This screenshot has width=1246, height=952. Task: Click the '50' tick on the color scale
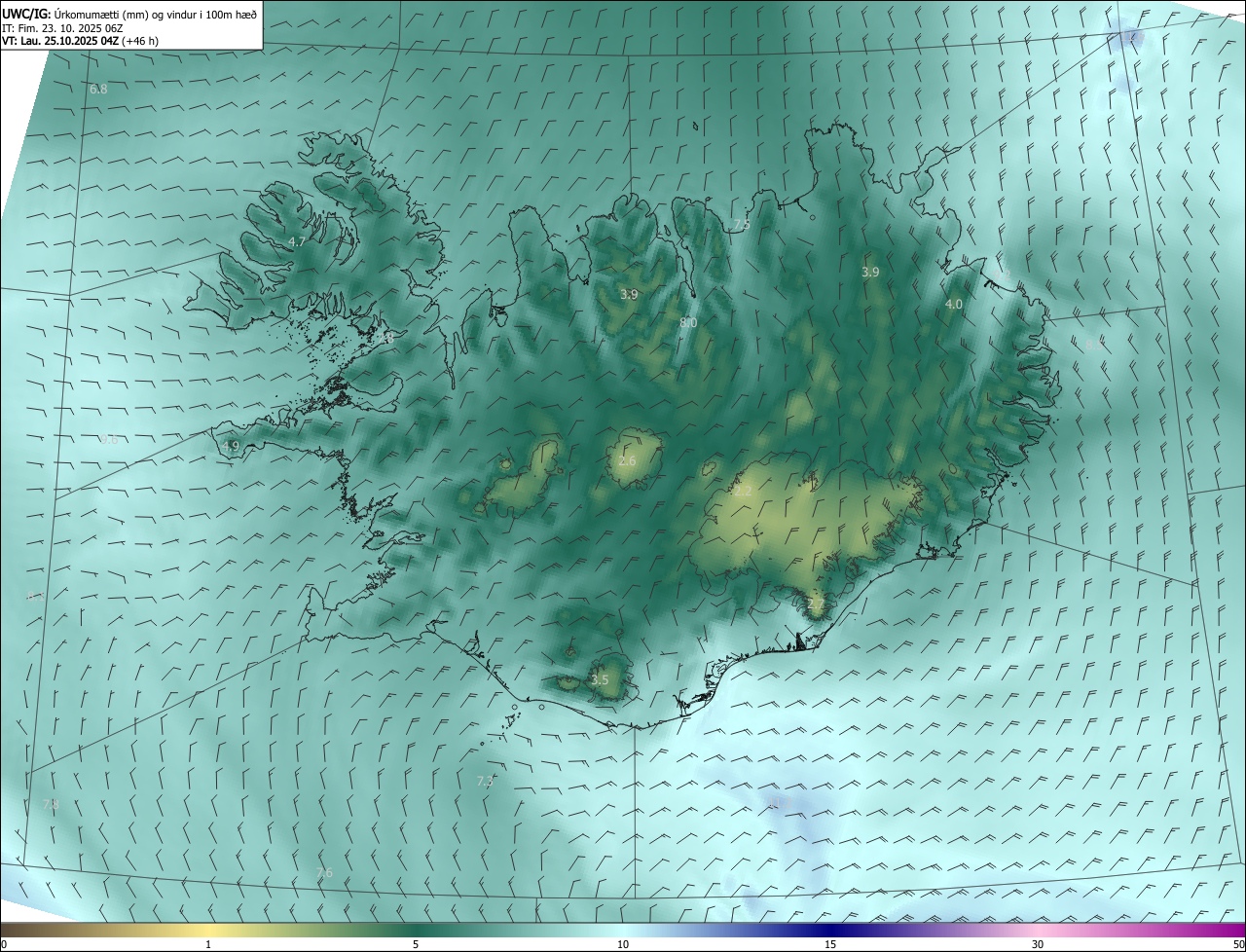[1238, 945]
